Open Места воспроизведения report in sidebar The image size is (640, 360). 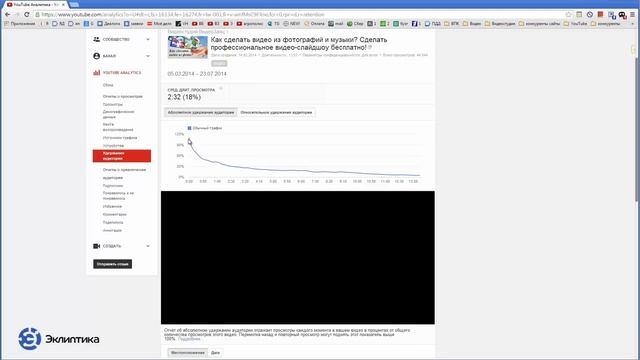point(118,127)
